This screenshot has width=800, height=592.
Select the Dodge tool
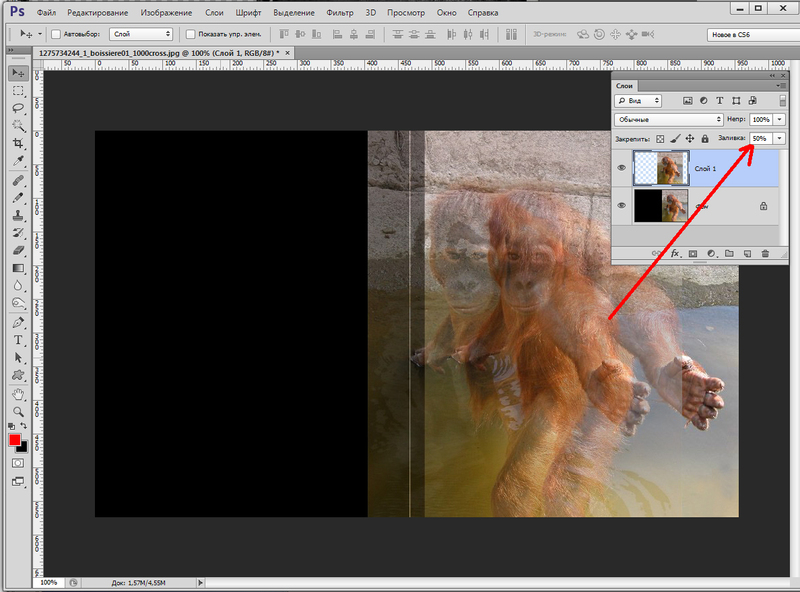pyautogui.click(x=18, y=303)
